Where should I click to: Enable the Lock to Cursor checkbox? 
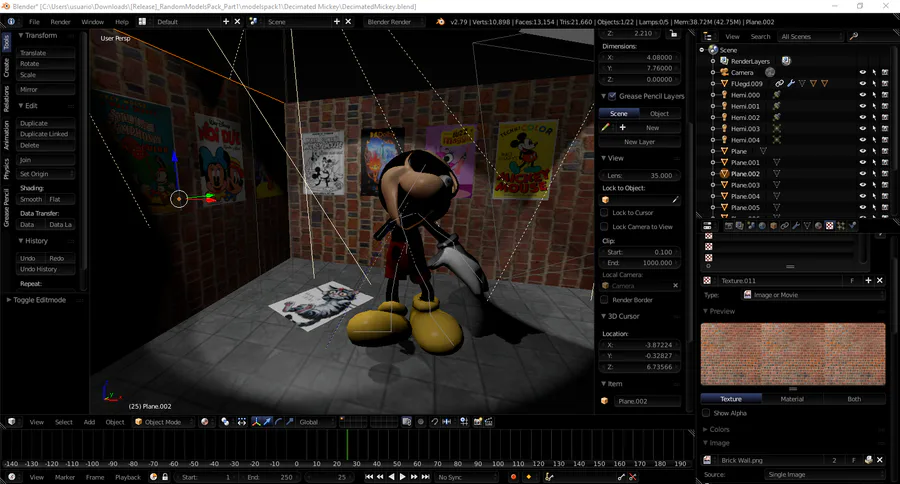(604, 212)
